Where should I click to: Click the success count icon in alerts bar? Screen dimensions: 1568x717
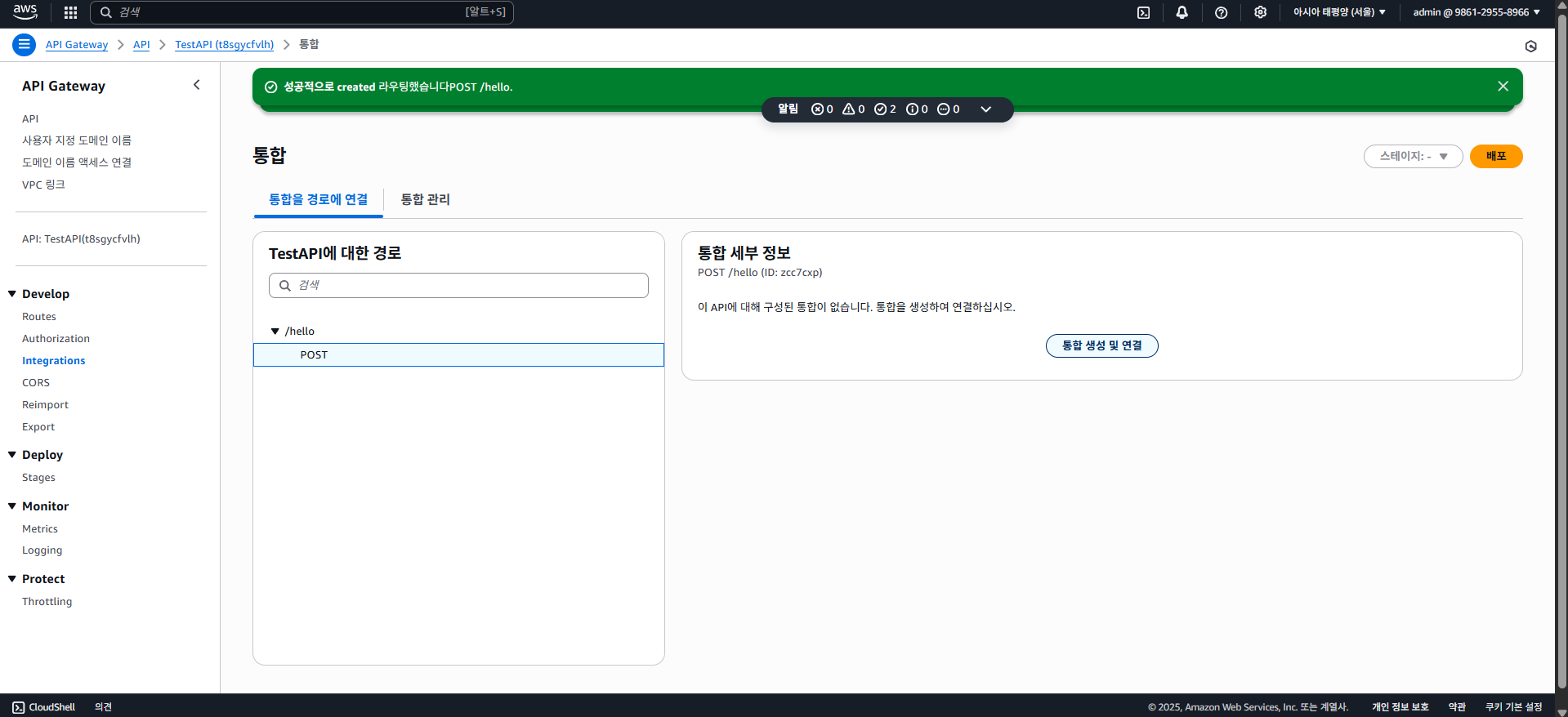(880, 109)
